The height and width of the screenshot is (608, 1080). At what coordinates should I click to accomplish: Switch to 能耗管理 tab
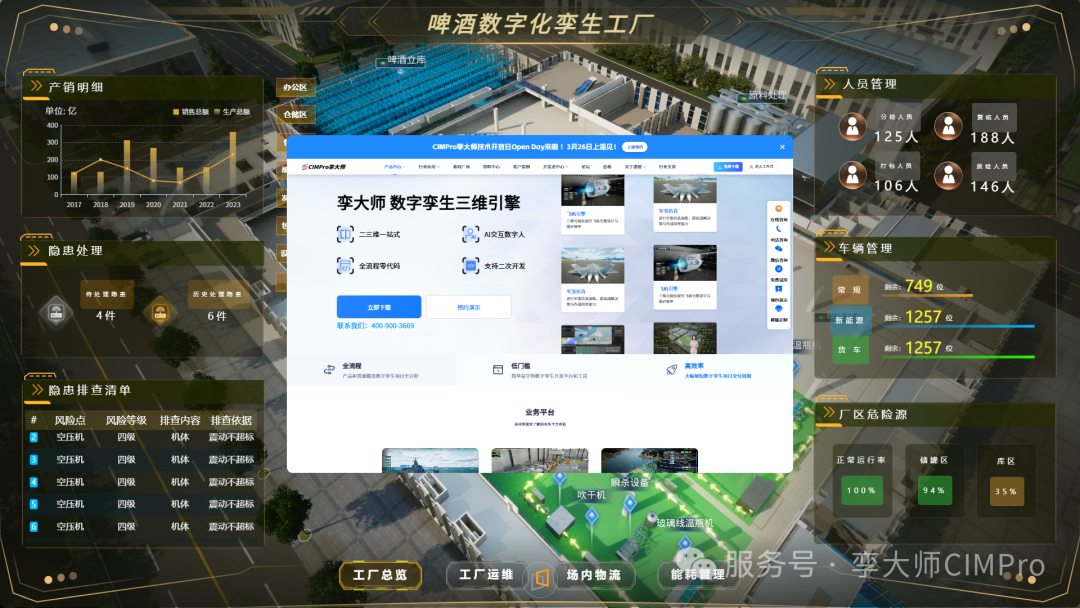point(697,575)
